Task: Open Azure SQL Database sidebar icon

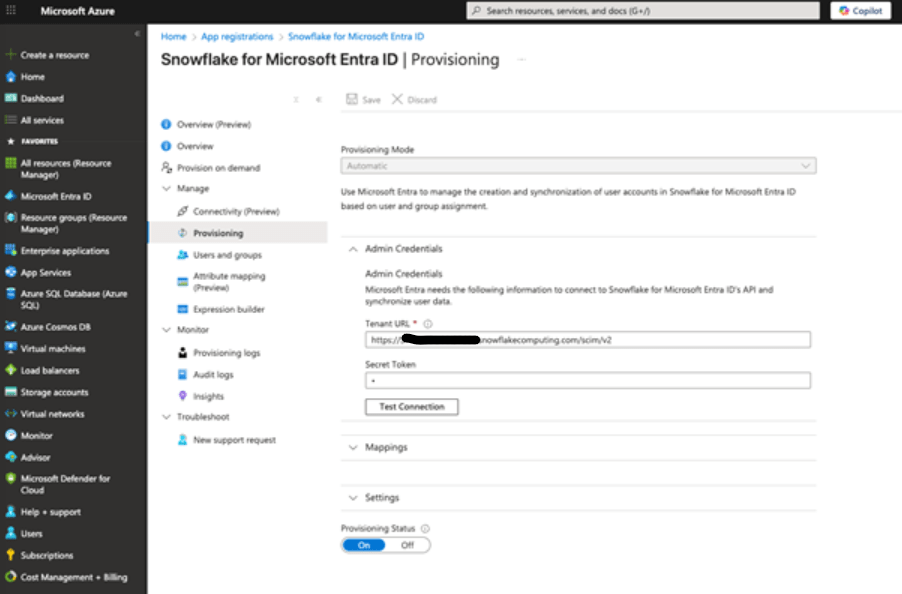Action: [x=10, y=294]
